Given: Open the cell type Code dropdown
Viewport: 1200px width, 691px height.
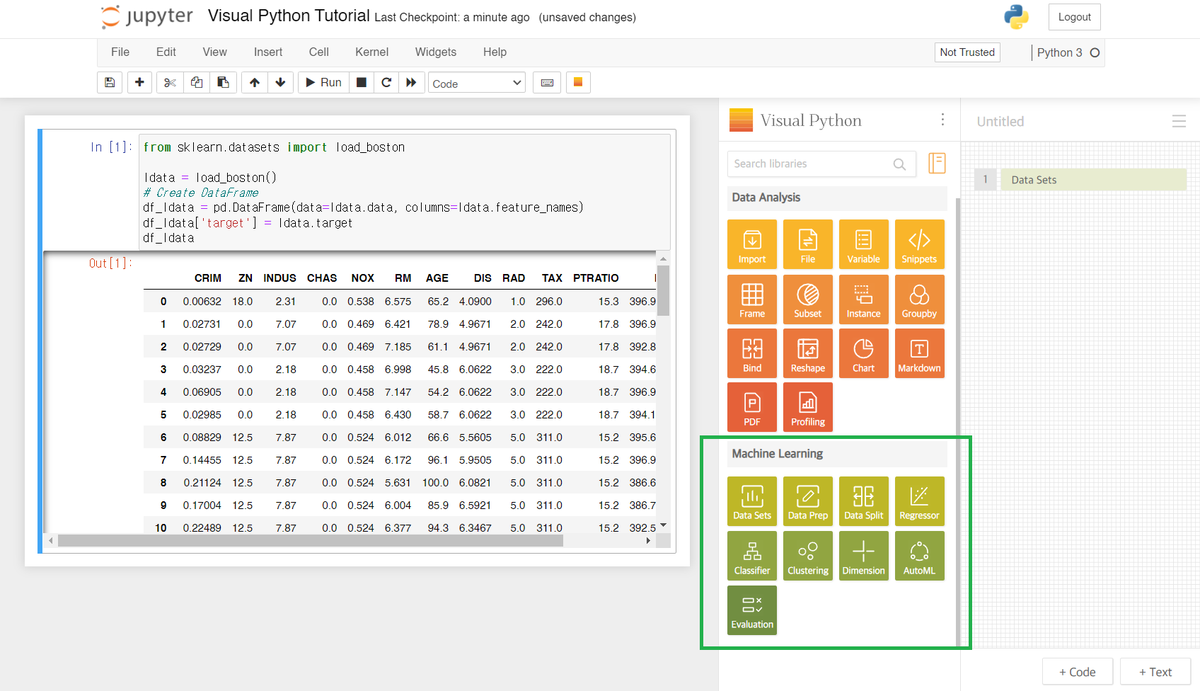Looking at the screenshot, I should [x=477, y=83].
